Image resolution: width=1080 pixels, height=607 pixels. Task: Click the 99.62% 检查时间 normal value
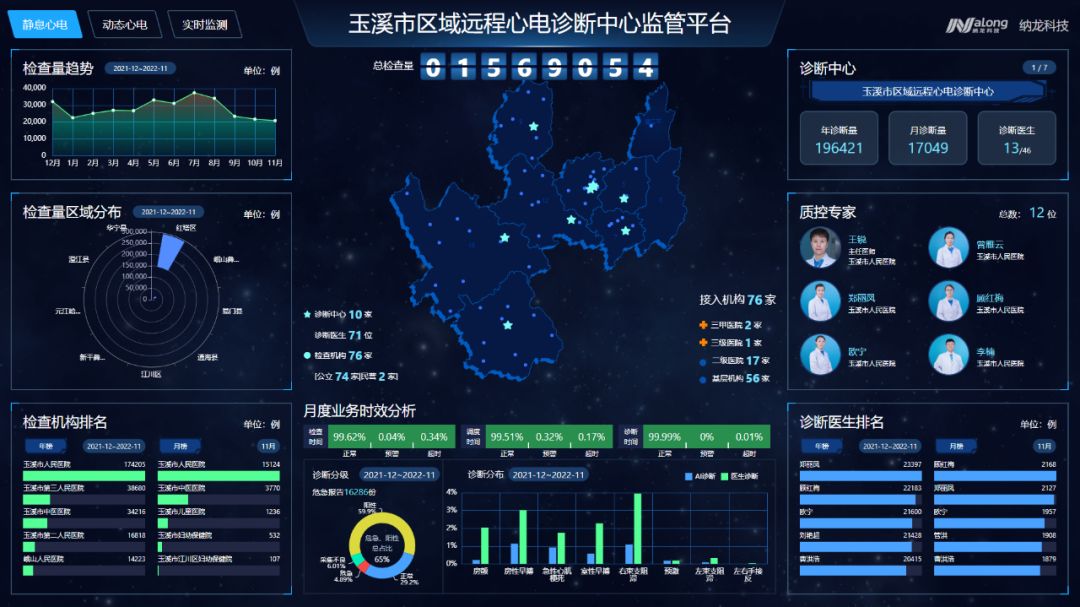tap(349, 437)
